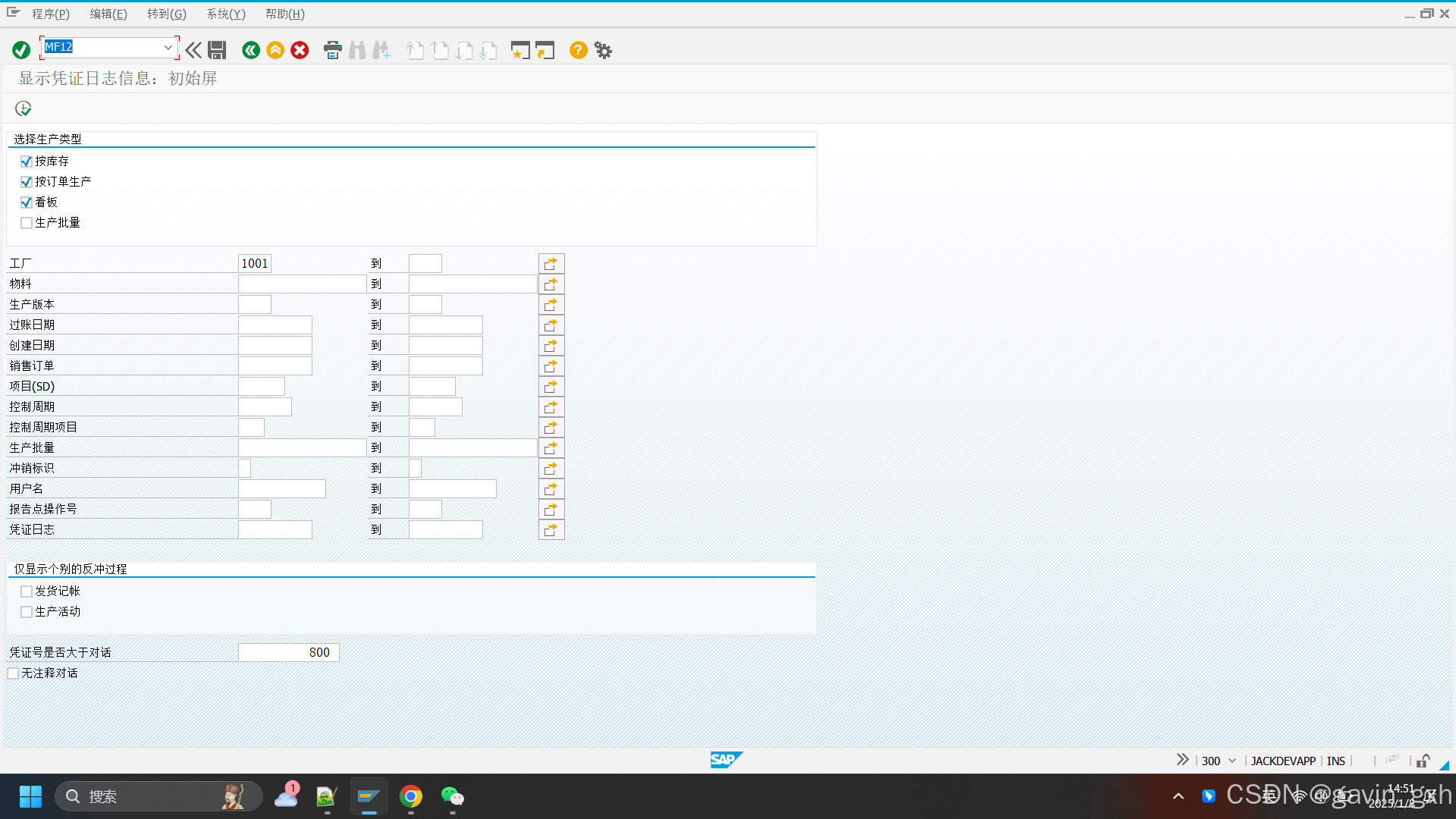The width and height of the screenshot is (1456, 819).
Task: Uncheck the 按库存 checkbox
Action: click(x=27, y=162)
